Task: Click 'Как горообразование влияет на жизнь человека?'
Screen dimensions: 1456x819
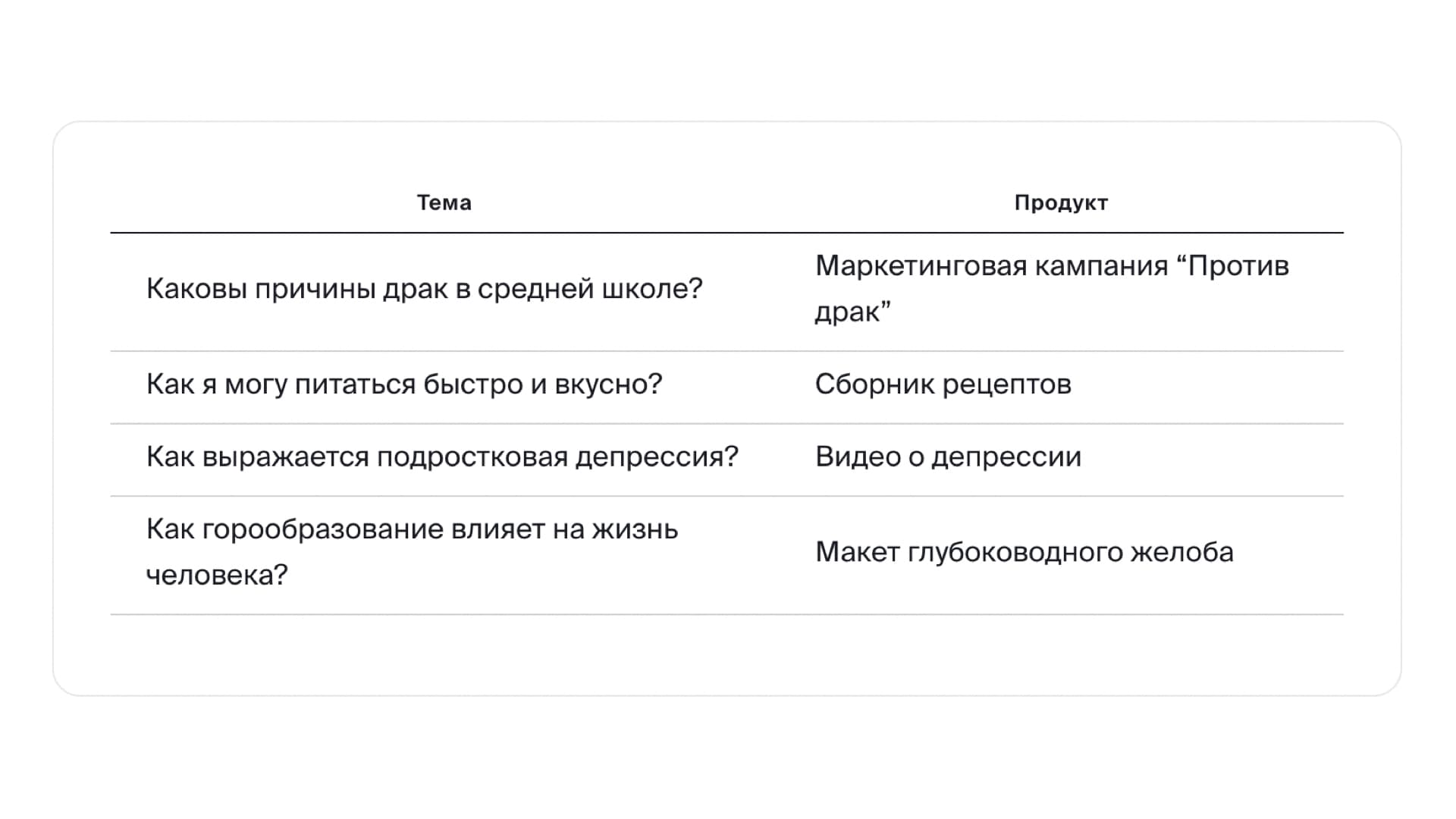Action: 412,552
